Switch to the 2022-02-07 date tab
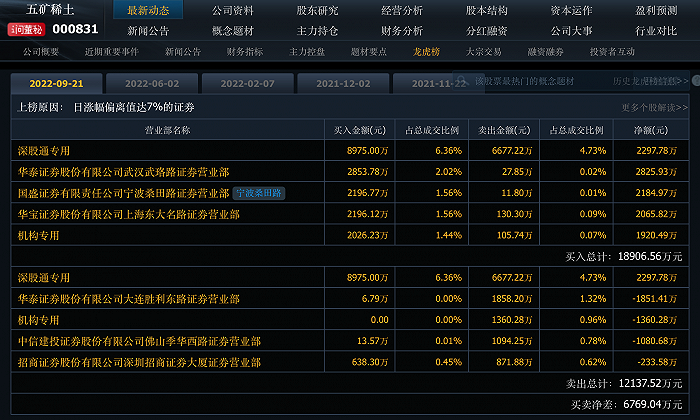 coord(247,83)
